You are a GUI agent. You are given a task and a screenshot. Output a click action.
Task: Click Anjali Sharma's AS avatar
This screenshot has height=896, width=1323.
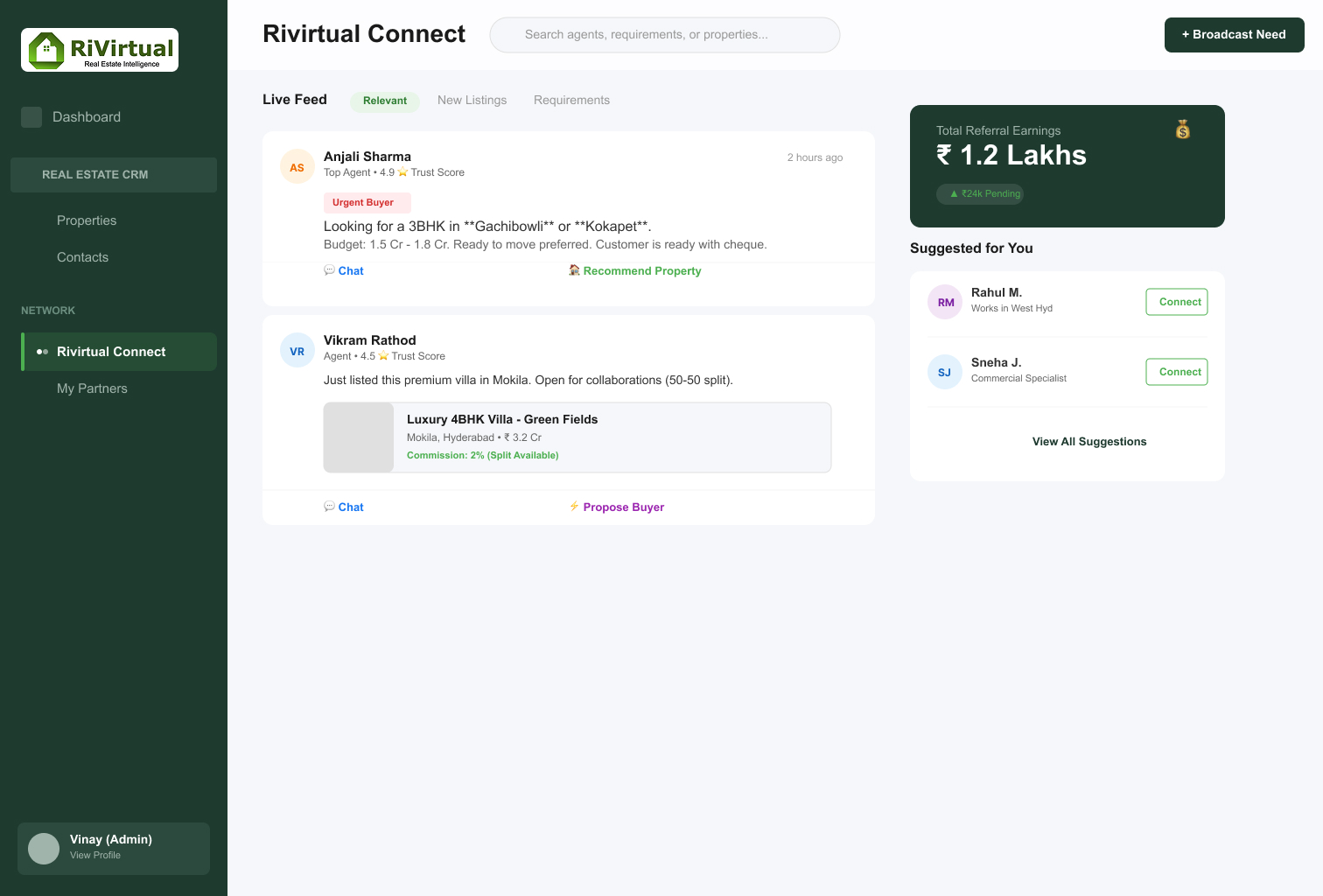(x=297, y=166)
